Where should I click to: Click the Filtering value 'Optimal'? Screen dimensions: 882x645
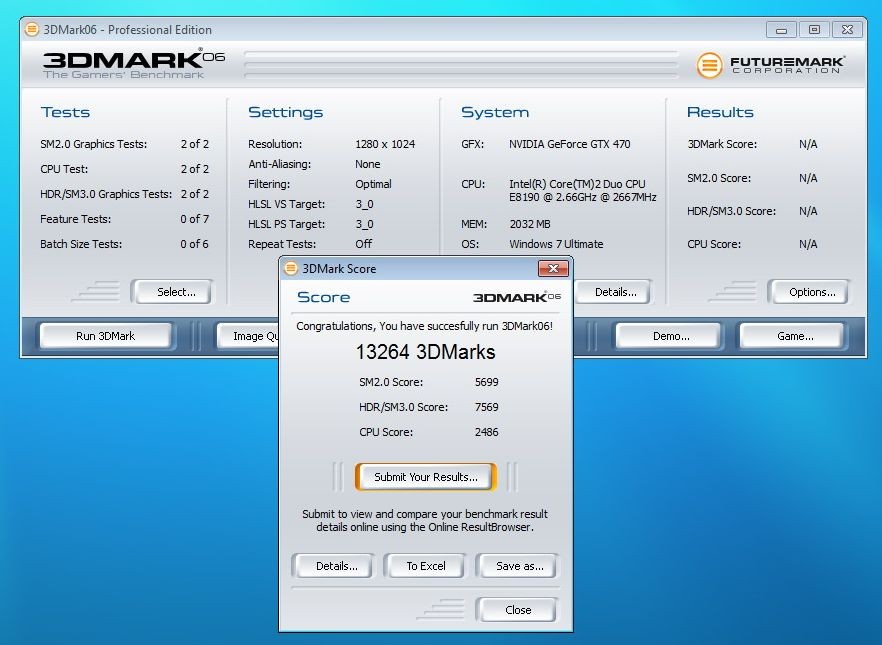(373, 184)
